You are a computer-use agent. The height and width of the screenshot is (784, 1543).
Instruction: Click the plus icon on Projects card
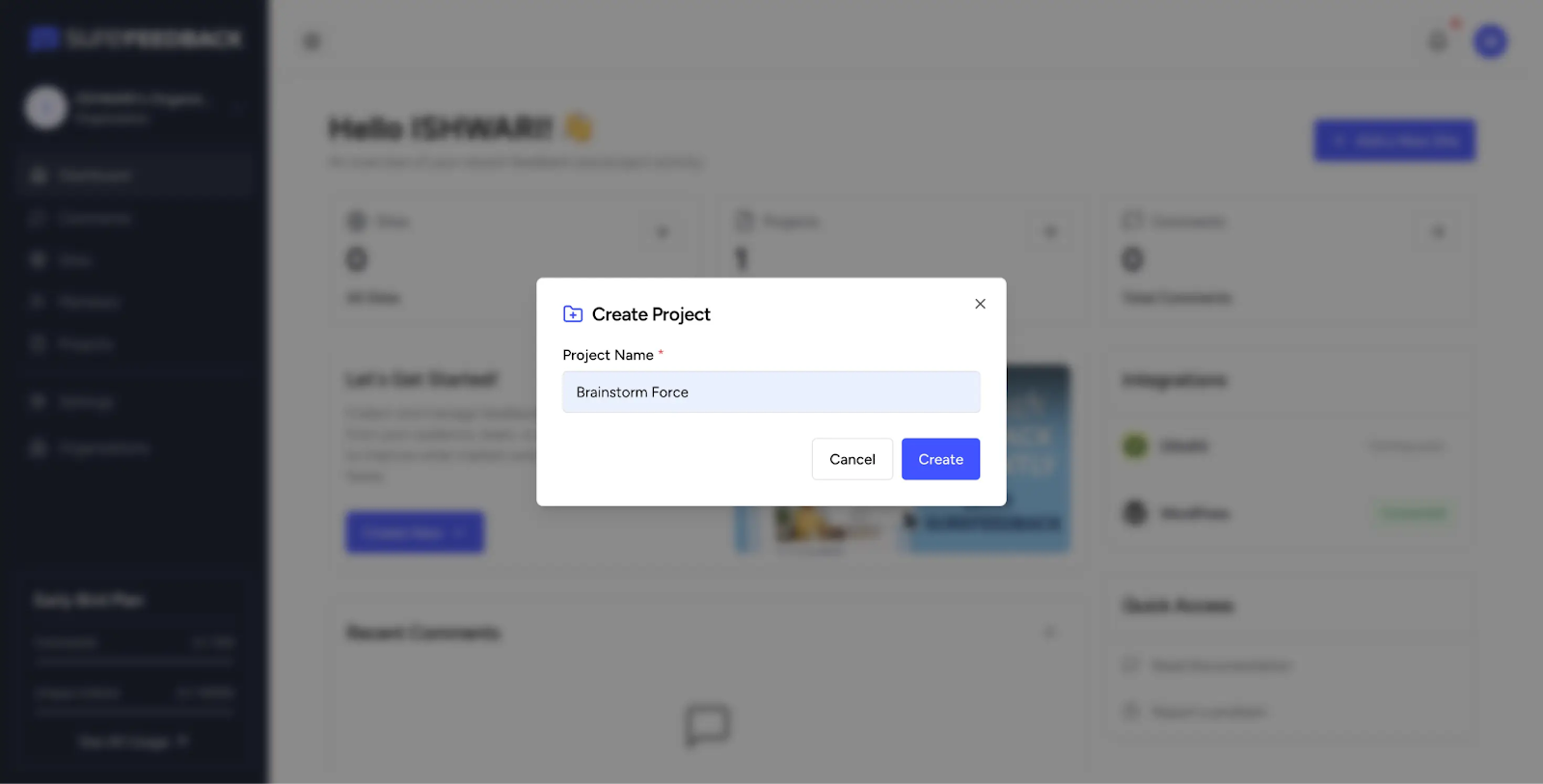[1051, 232]
